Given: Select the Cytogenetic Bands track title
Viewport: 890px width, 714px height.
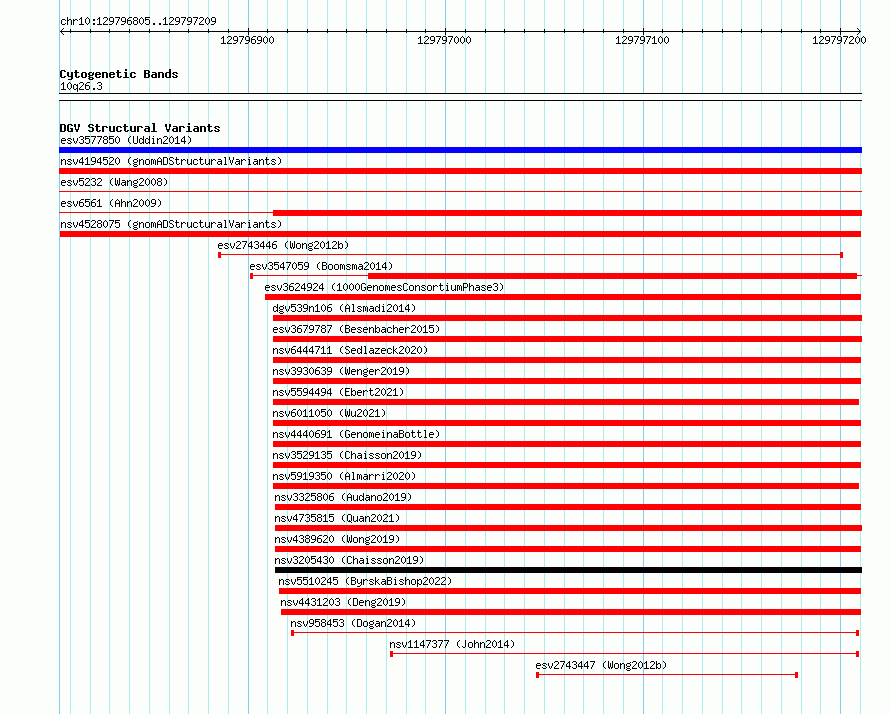Looking at the screenshot, I should pos(119,74).
